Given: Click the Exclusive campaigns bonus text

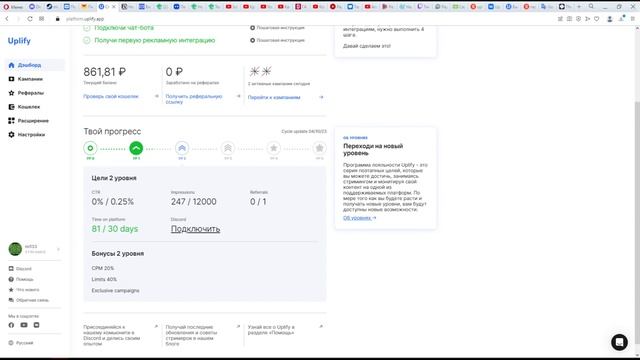Looking at the screenshot, I should (116, 291).
